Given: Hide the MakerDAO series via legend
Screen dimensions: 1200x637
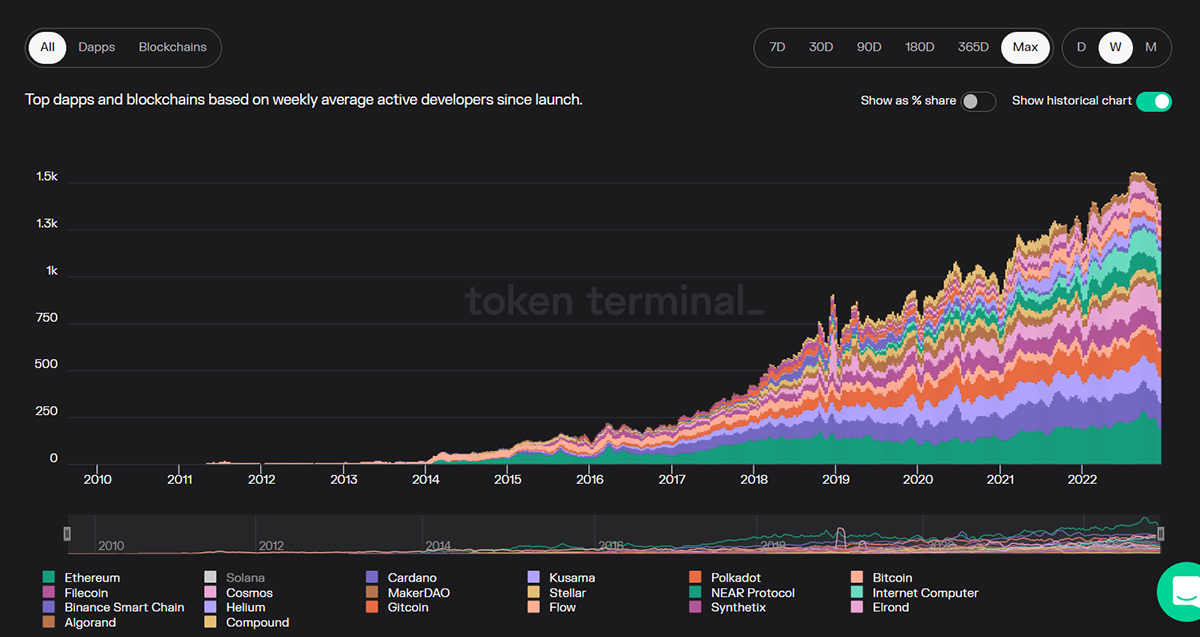Looking at the screenshot, I should [x=407, y=593].
